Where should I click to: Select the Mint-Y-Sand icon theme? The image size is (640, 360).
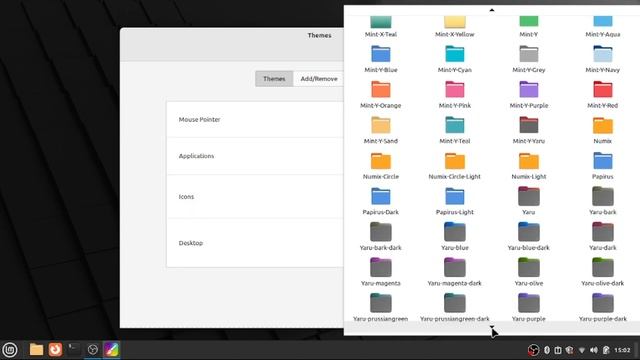click(380, 130)
